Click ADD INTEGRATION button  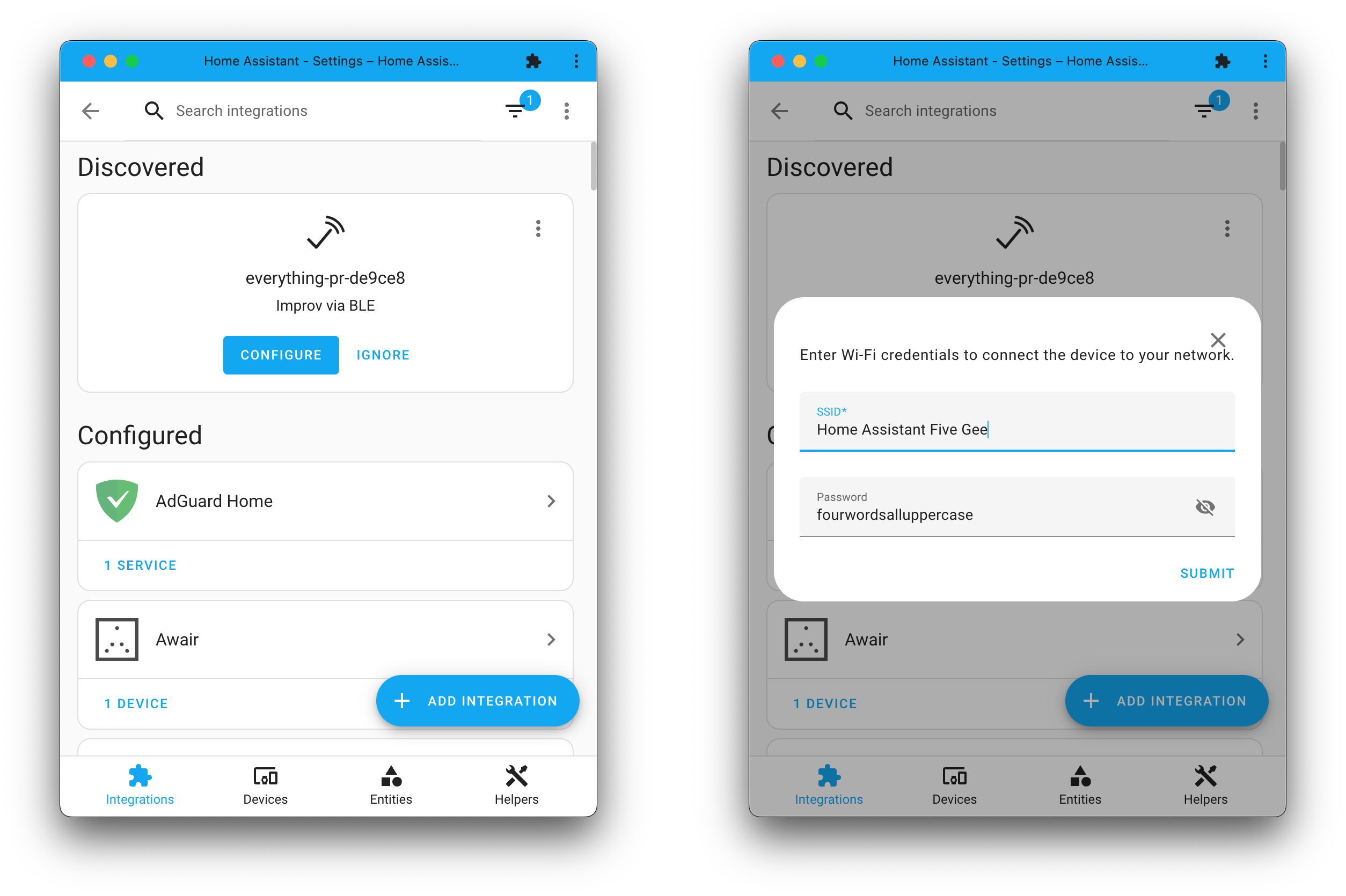pyautogui.click(x=478, y=700)
